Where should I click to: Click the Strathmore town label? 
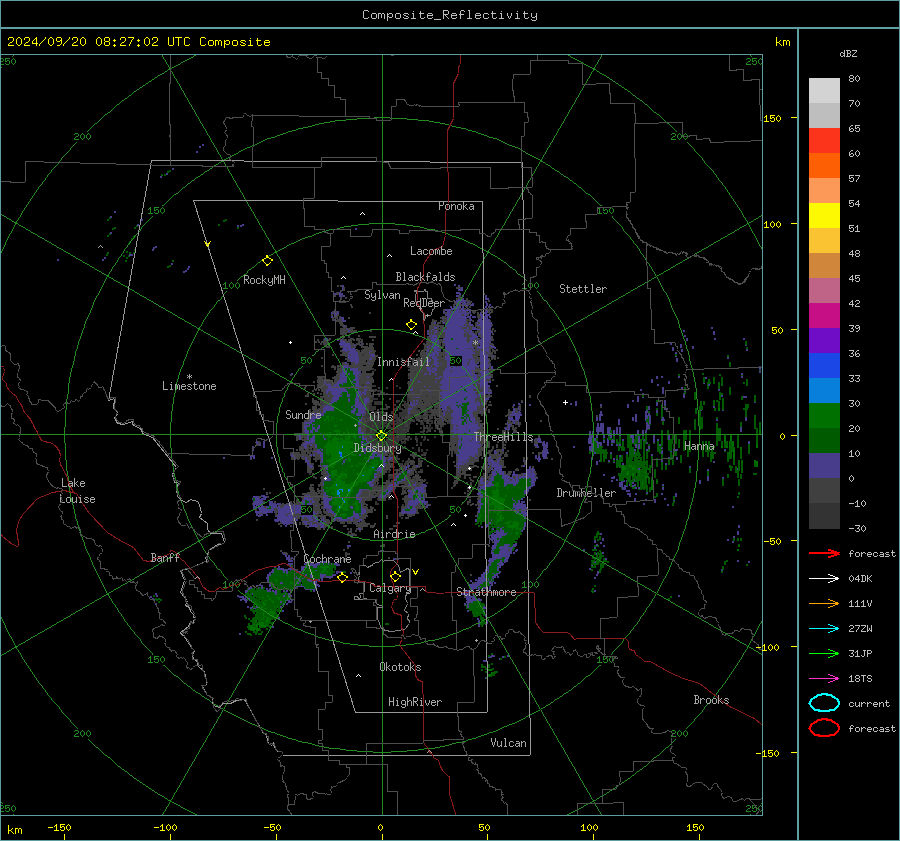(x=486, y=592)
